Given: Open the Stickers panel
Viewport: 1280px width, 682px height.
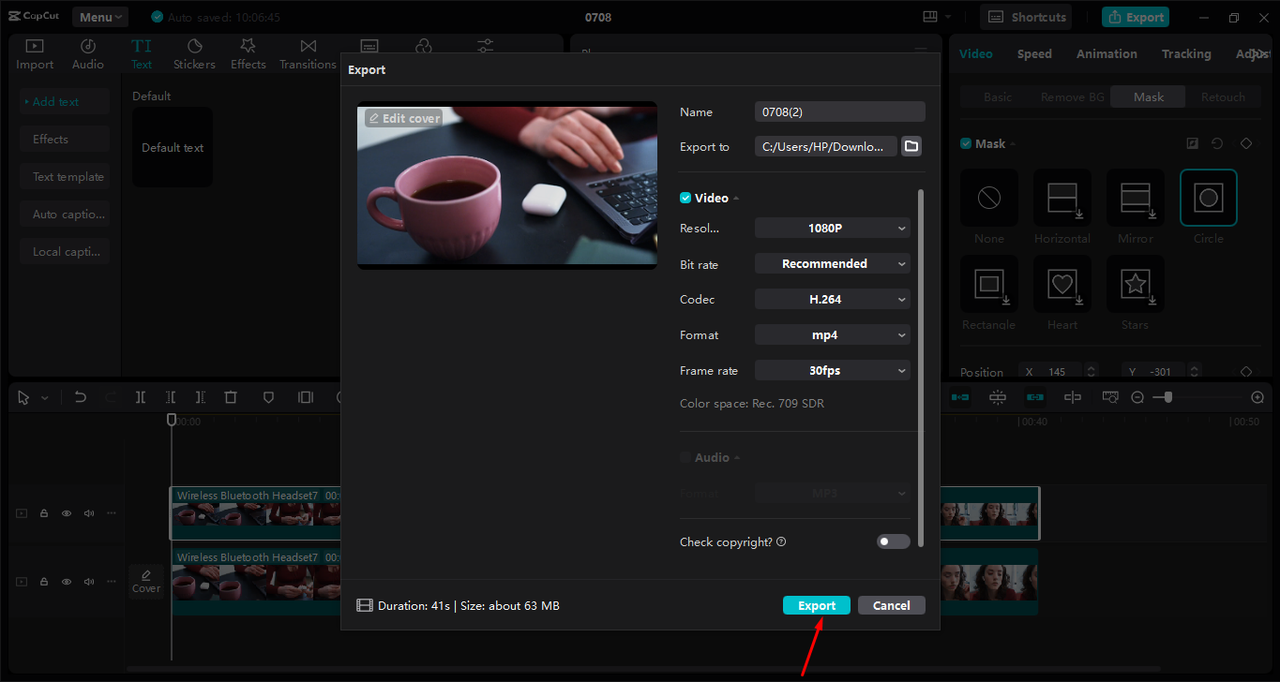Looking at the screenshot, I should coord(194,54).
